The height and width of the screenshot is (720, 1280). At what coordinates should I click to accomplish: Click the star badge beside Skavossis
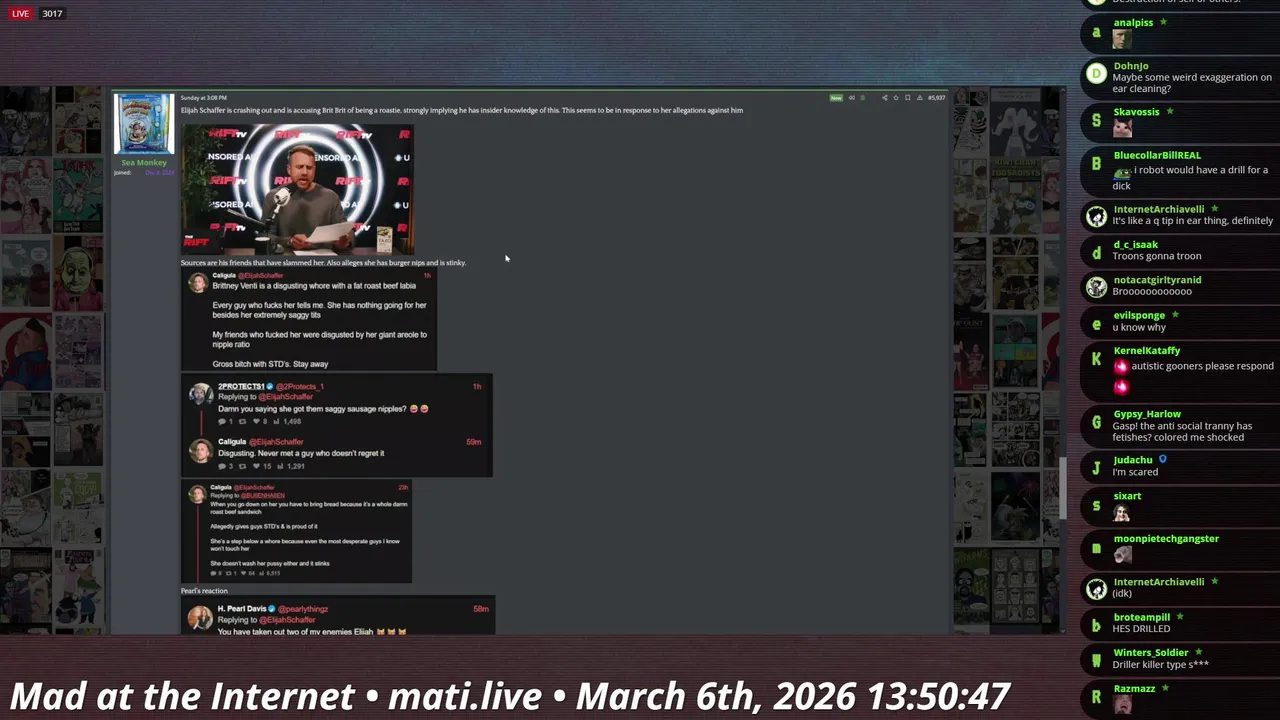tap(1169, 111)
